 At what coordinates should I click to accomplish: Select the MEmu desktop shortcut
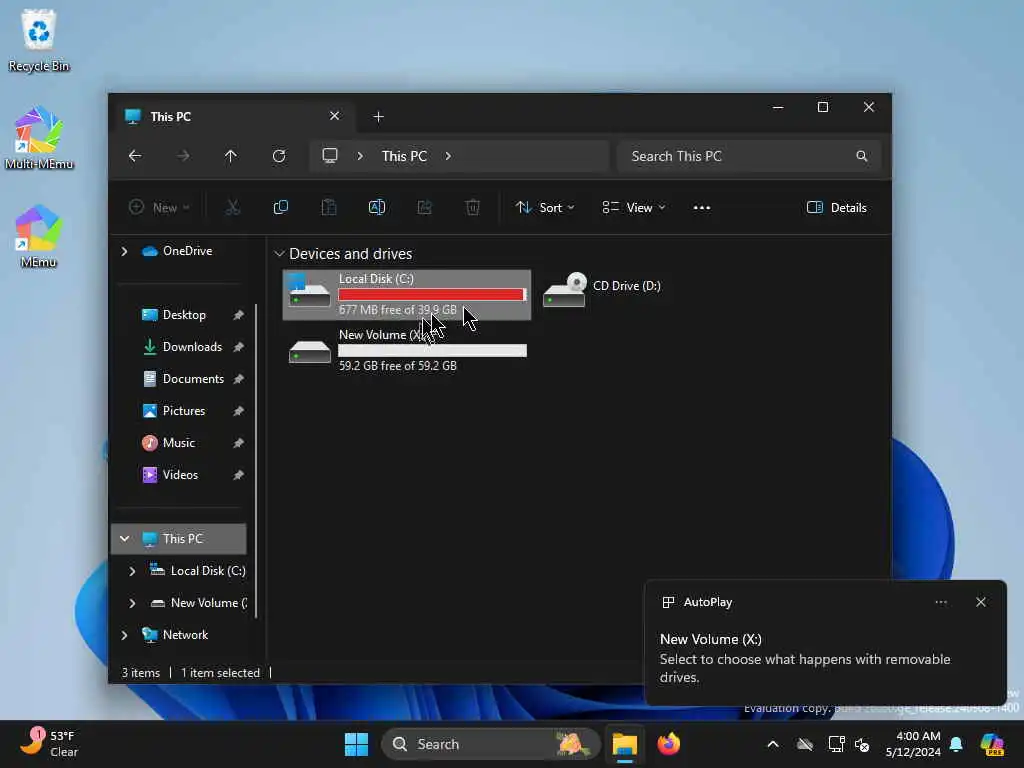[x=39, y=236]
